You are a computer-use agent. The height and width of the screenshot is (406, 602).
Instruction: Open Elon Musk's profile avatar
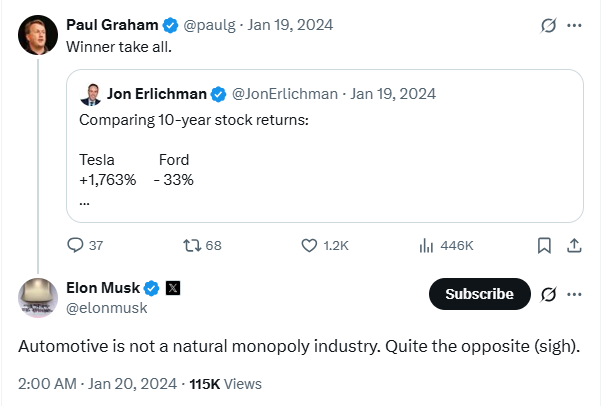click(38, 297)
